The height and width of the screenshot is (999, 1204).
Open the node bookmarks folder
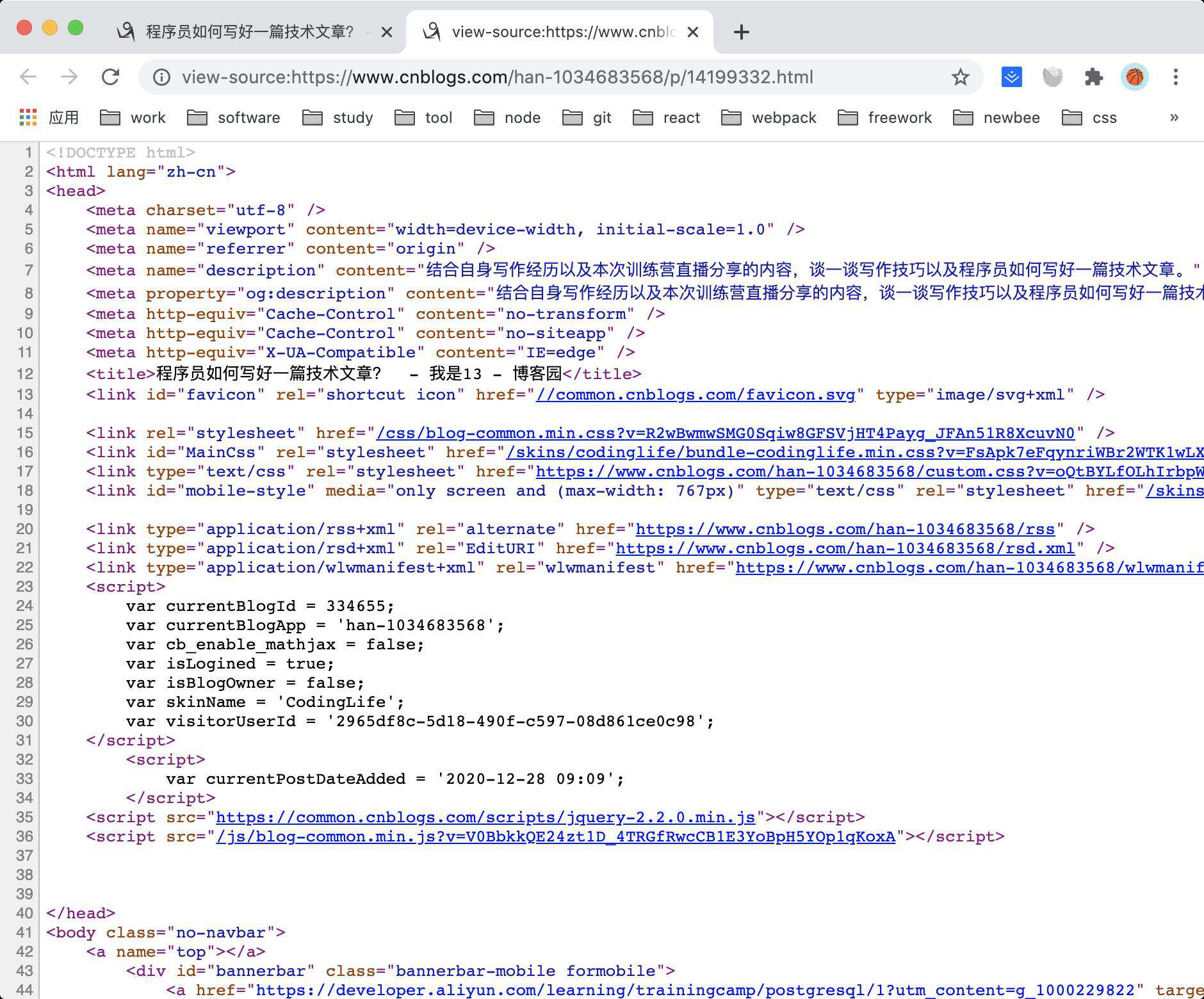click(x=508, y=118)
